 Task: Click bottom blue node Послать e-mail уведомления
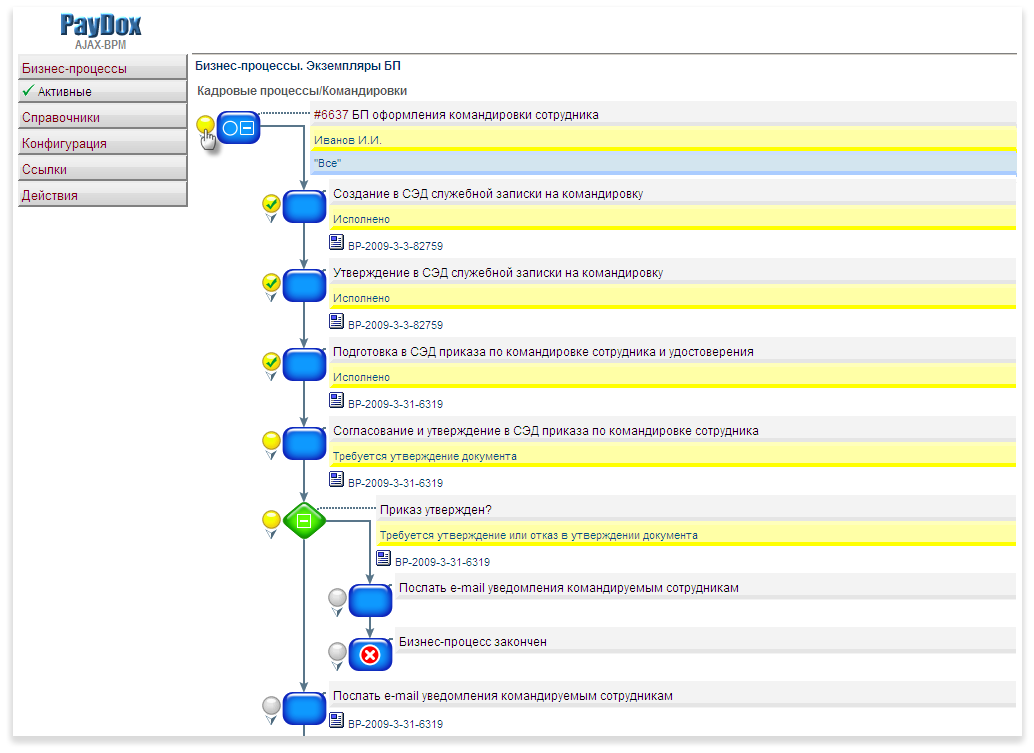(x=304, y=709)
